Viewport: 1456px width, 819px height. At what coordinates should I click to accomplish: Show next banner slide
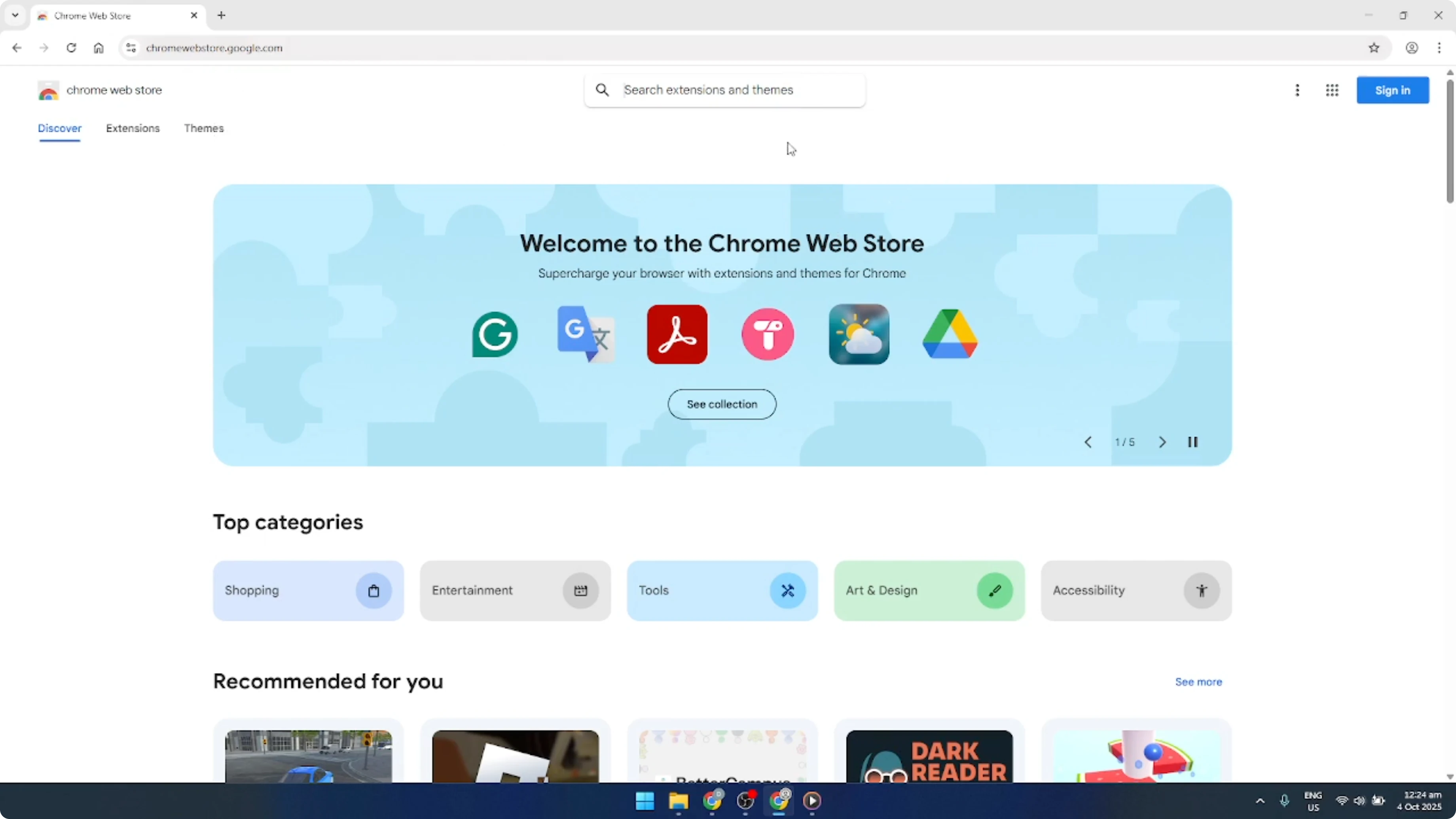coord(1162,442)
